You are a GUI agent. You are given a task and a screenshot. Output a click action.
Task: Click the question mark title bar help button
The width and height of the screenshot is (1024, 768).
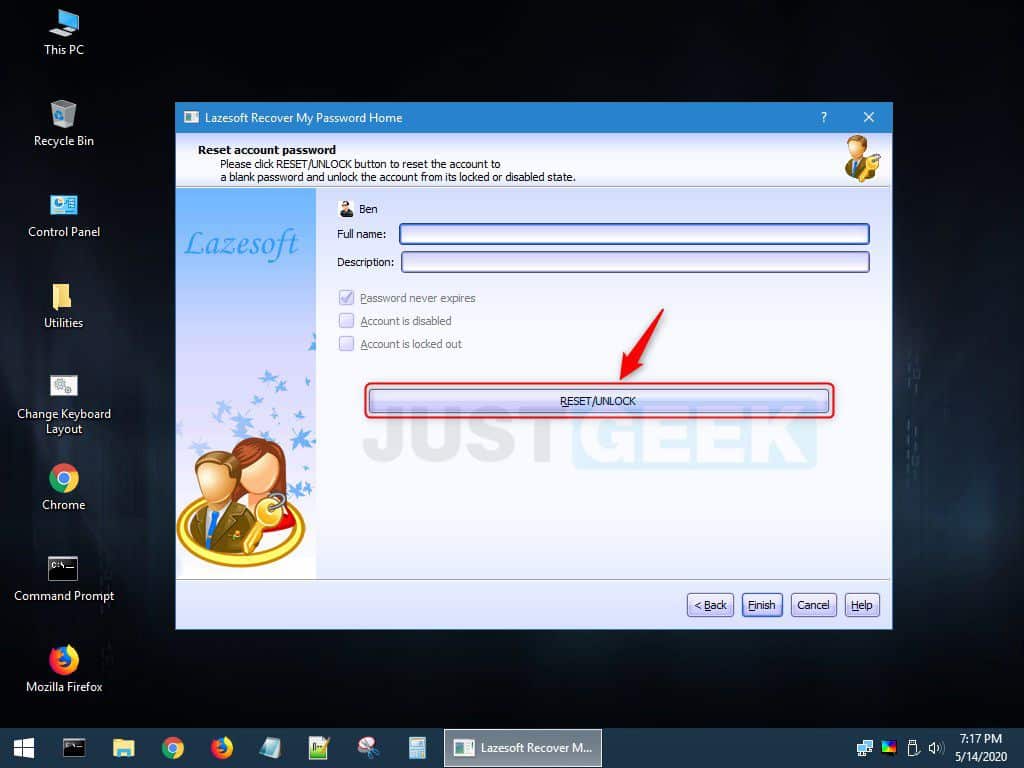pos(824,118)
